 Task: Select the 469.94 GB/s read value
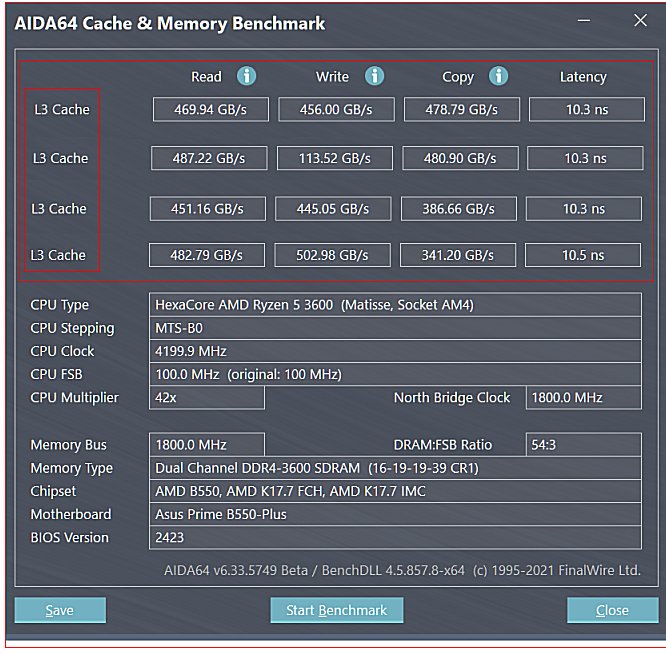coord(211,110)
